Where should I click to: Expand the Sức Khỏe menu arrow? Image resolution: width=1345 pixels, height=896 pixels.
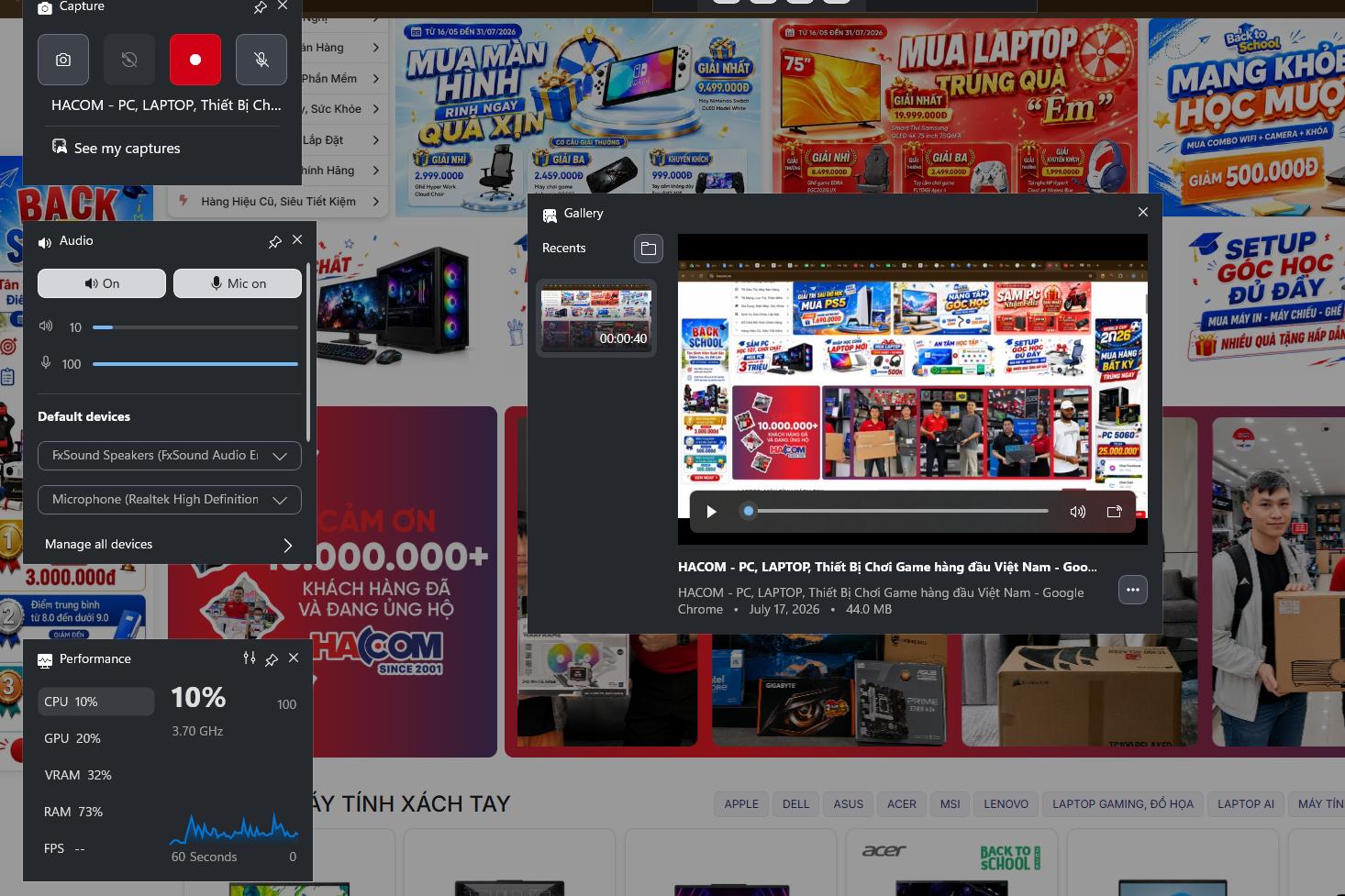376,109
